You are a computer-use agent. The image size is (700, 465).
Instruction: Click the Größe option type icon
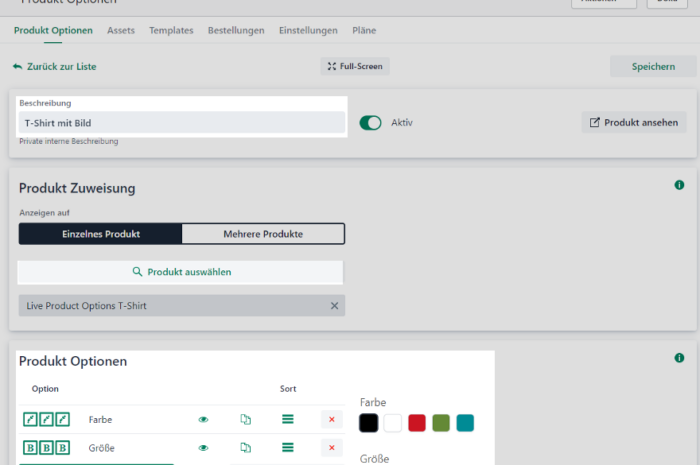(x=46, y=448)
